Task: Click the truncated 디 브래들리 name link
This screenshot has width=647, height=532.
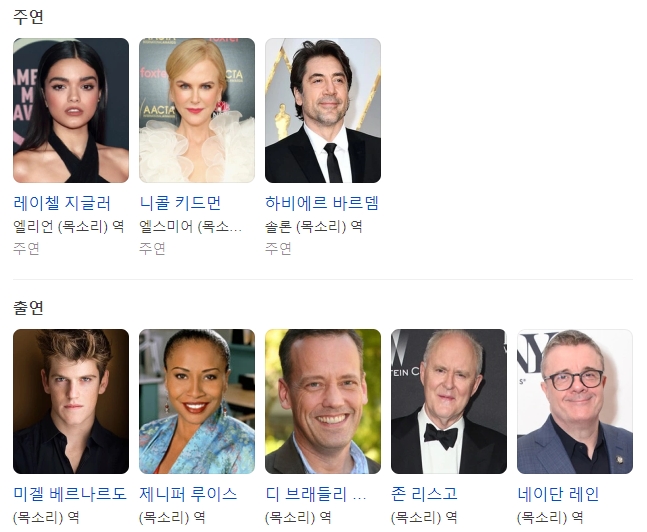Action: (x=316, y=494)
